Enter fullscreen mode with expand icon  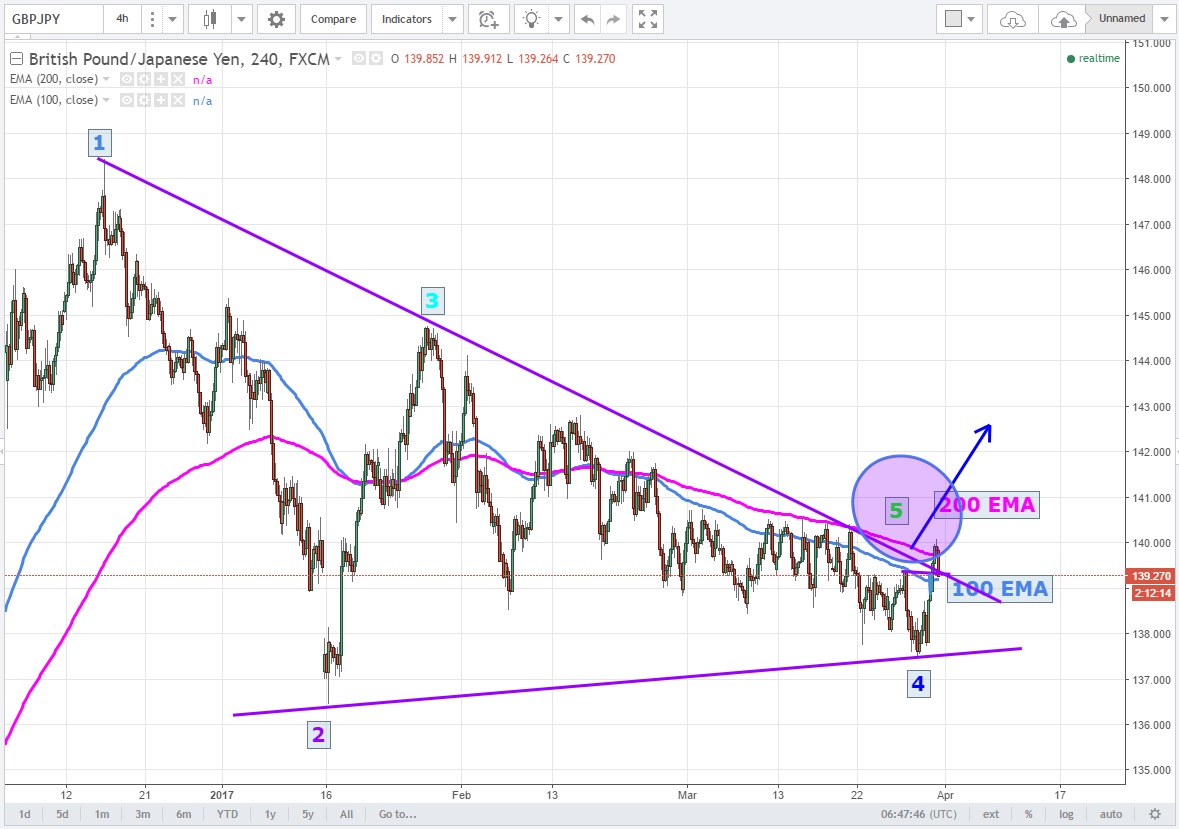click(648, 19)
